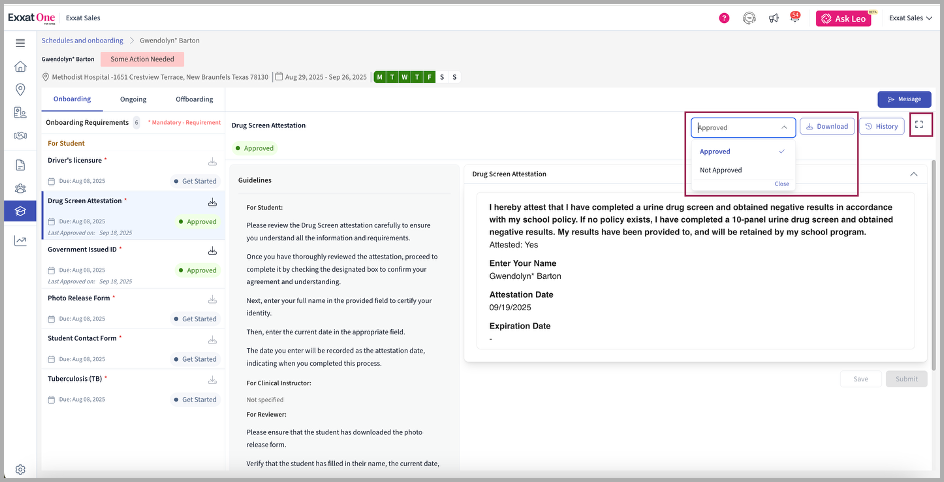This screenshot has height=482, width=944.
Task: Open the Exxat Sales account dropdown
Action: [910, 18]
